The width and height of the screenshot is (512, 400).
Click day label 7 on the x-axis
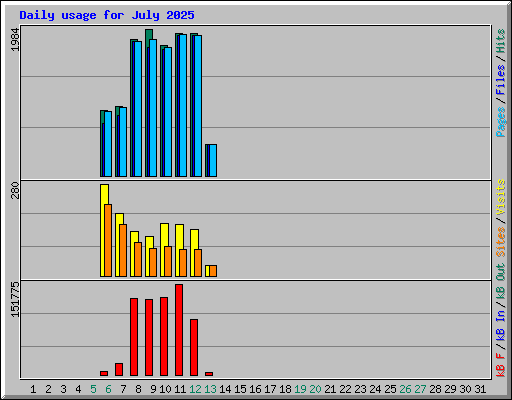click(123, 389)
